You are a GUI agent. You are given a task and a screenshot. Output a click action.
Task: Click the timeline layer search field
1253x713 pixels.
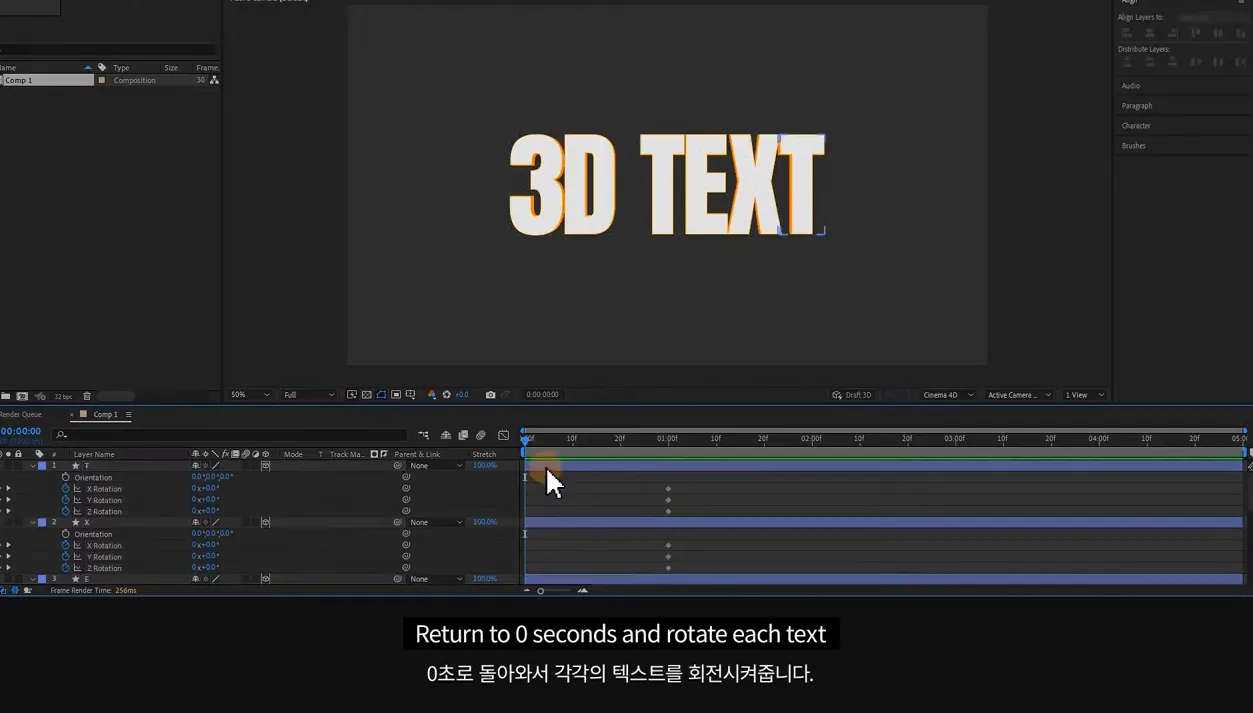coord(232,435)
